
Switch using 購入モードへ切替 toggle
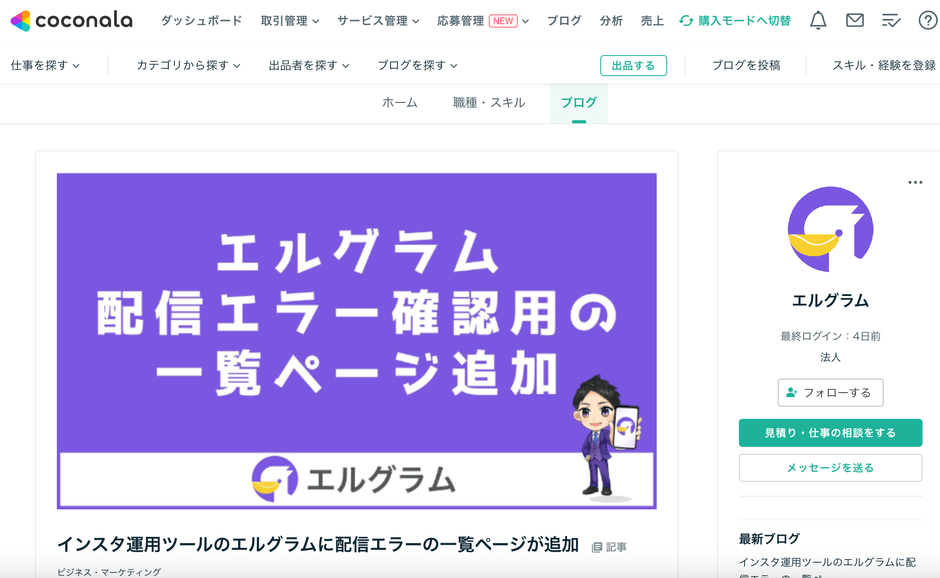[x=734, y=20]
